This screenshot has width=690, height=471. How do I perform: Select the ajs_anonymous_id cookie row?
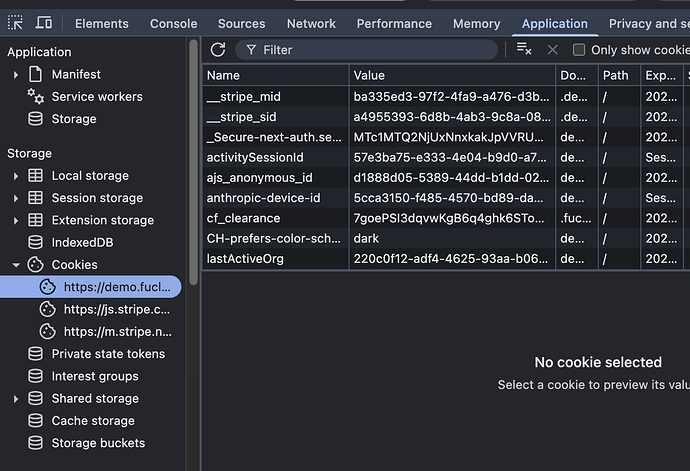click(x=446, y=177)
